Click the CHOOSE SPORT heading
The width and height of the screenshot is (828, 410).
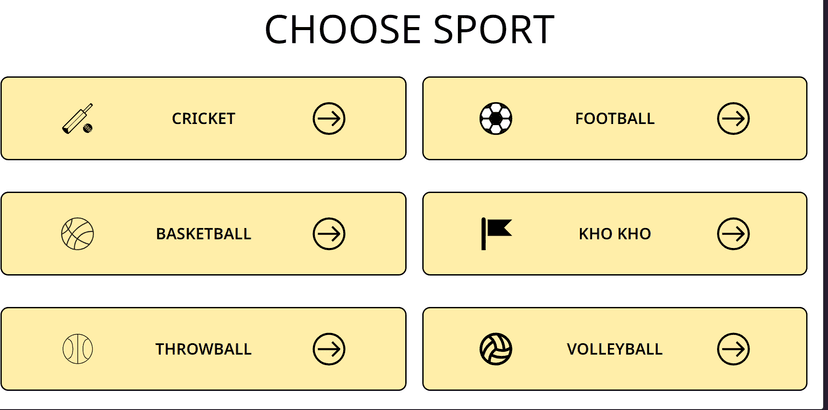pos(409,30)
